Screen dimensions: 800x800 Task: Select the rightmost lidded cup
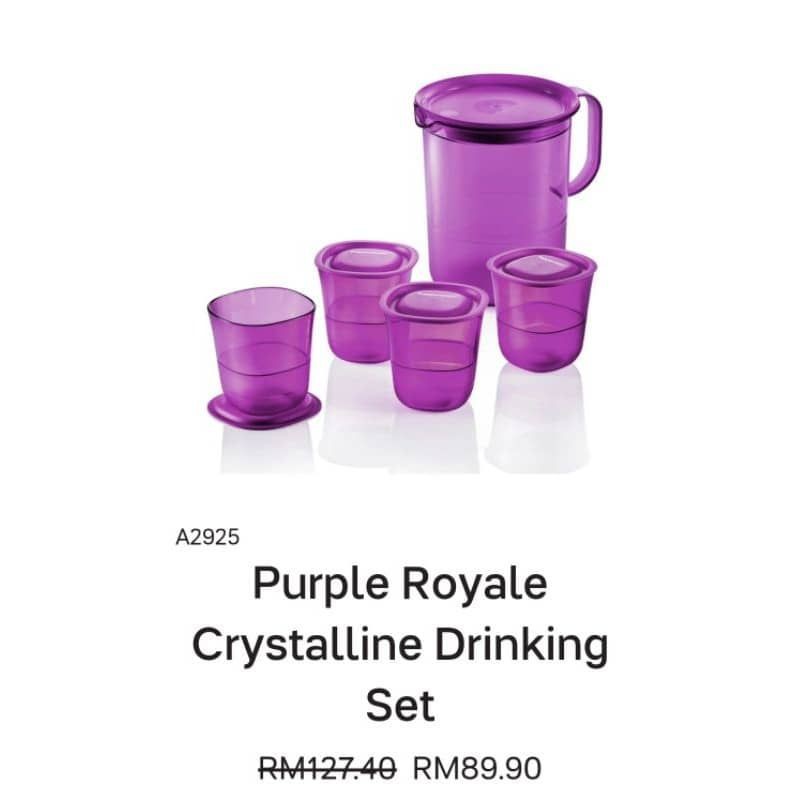coord(542,310)
